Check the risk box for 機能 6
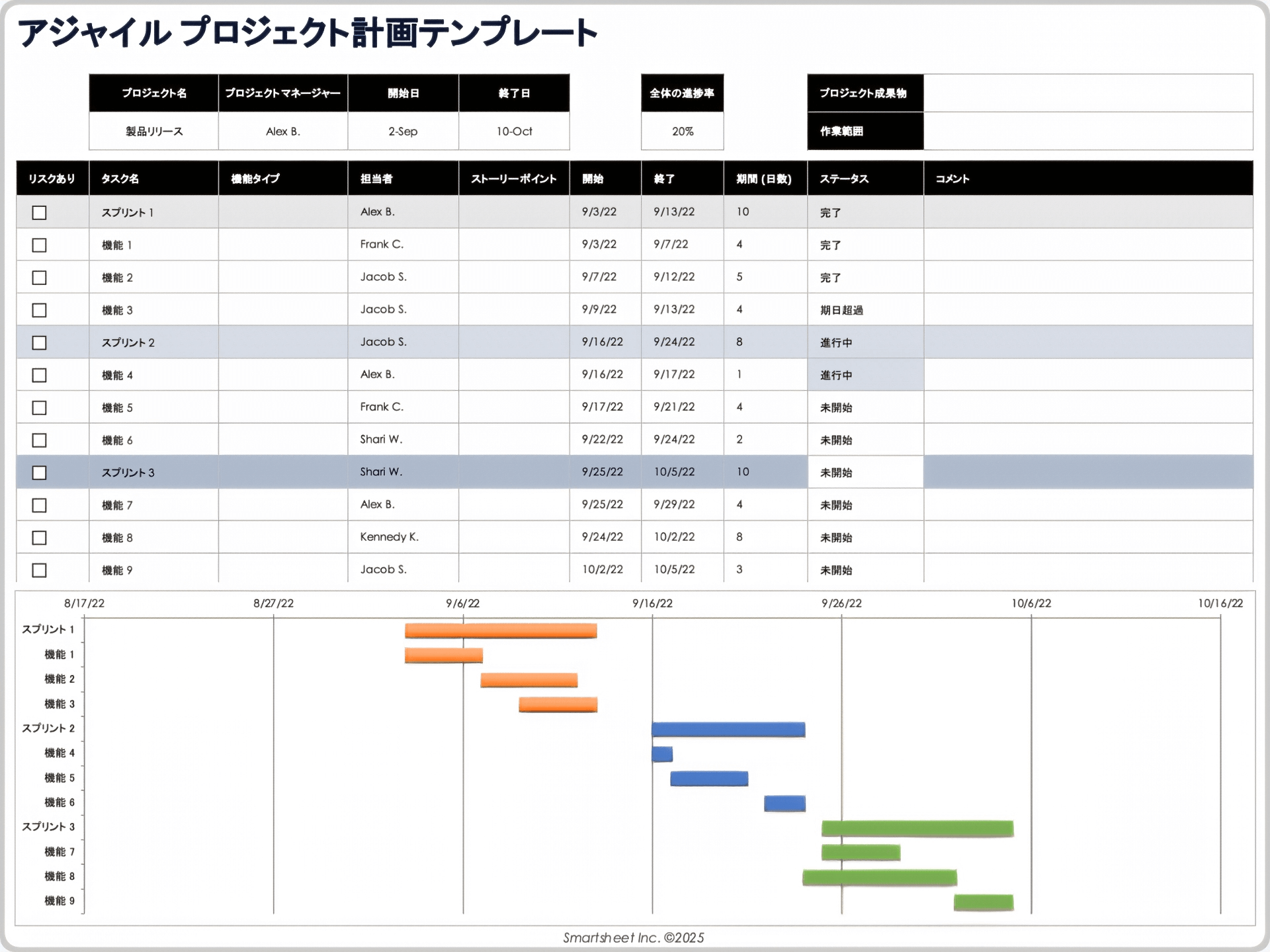This screenshot has width=1270, height=952. 40,440
